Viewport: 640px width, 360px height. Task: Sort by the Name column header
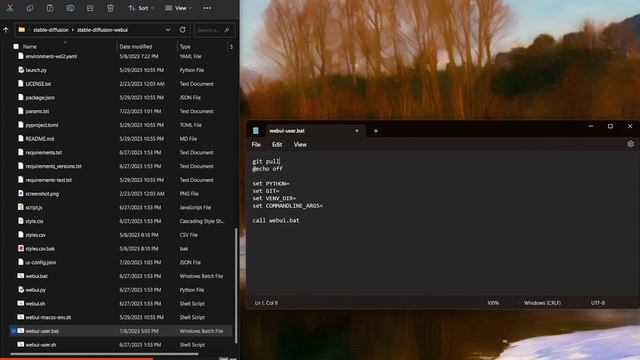[29, 47]
